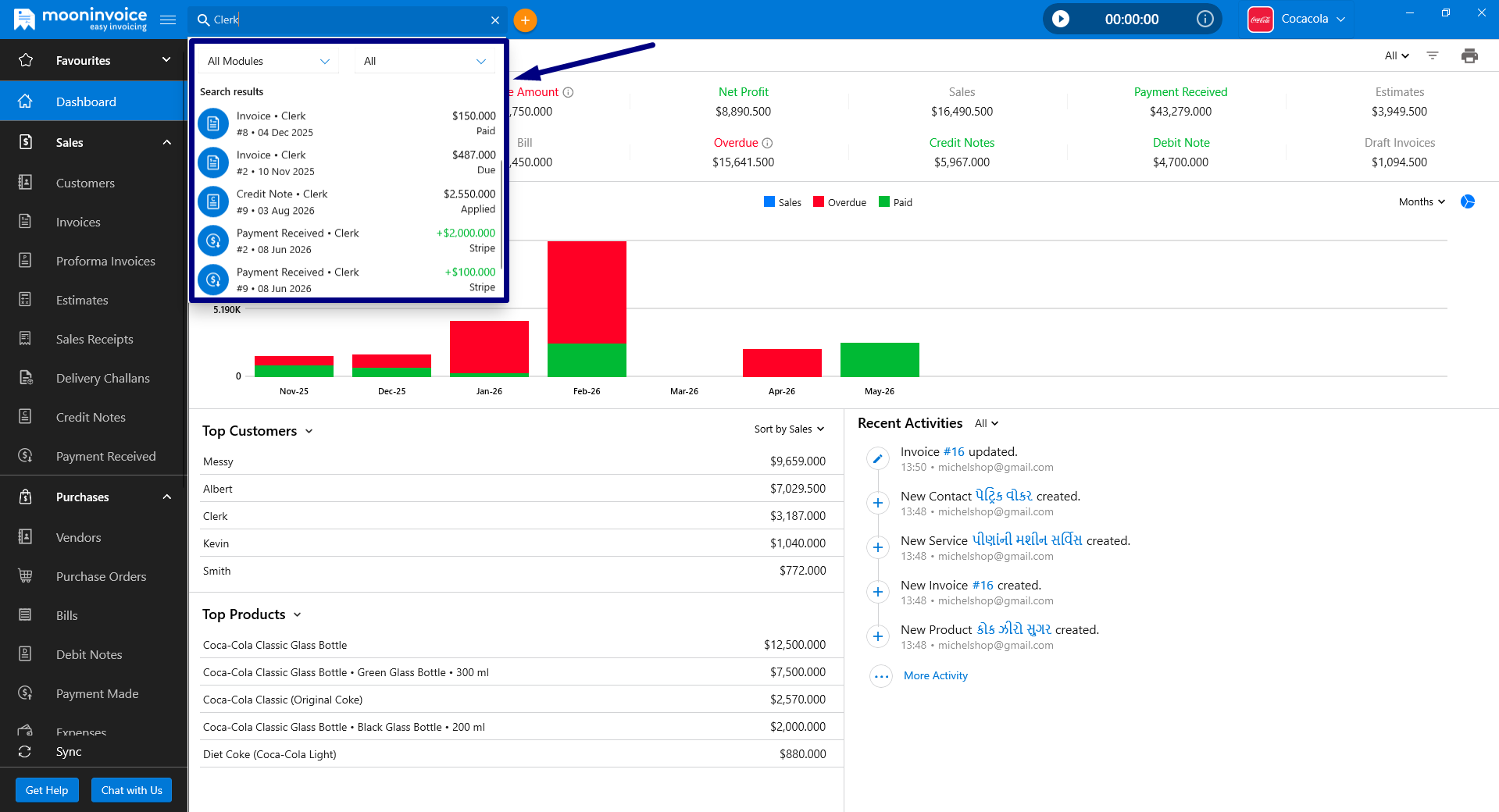Go to Customers in sidebar

pyautogui.click(x=85, y=183)
